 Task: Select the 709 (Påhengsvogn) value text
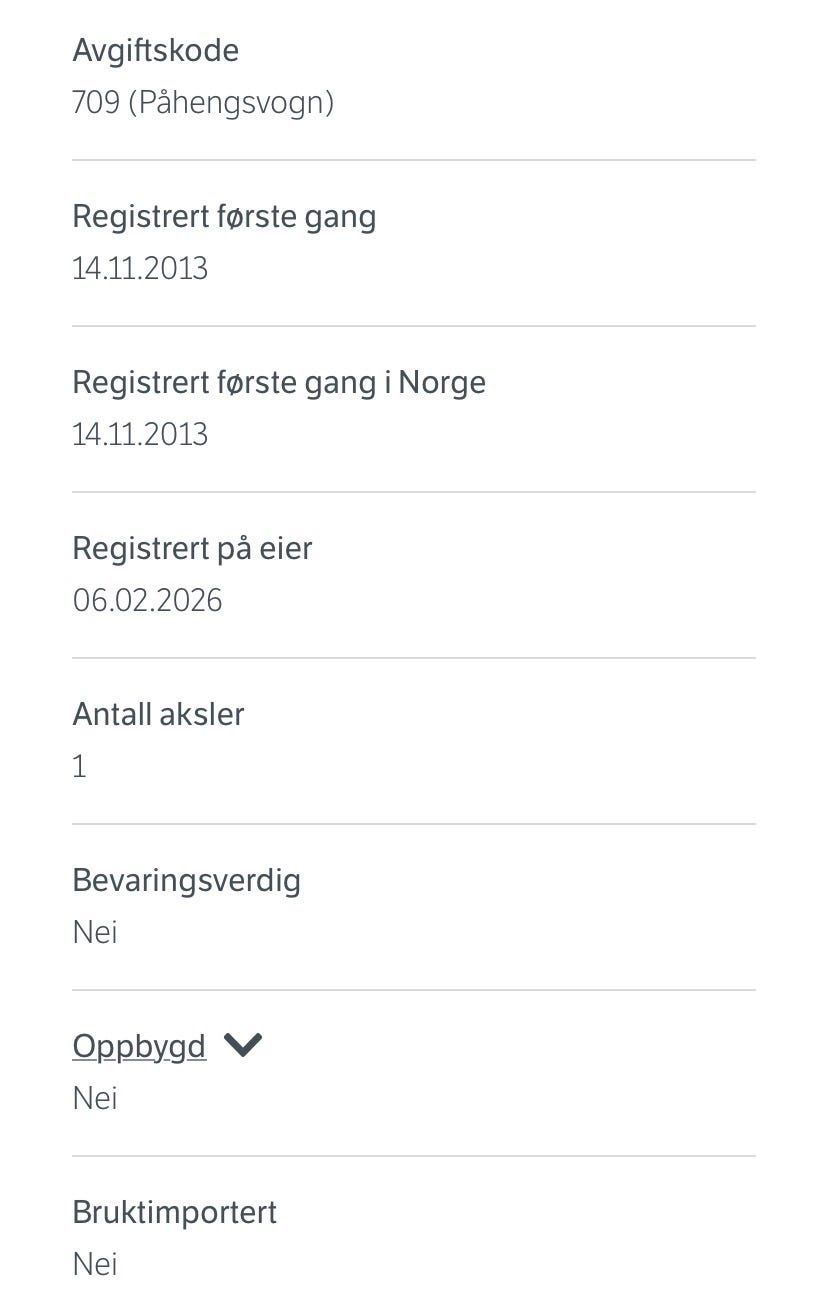(203, 102)
